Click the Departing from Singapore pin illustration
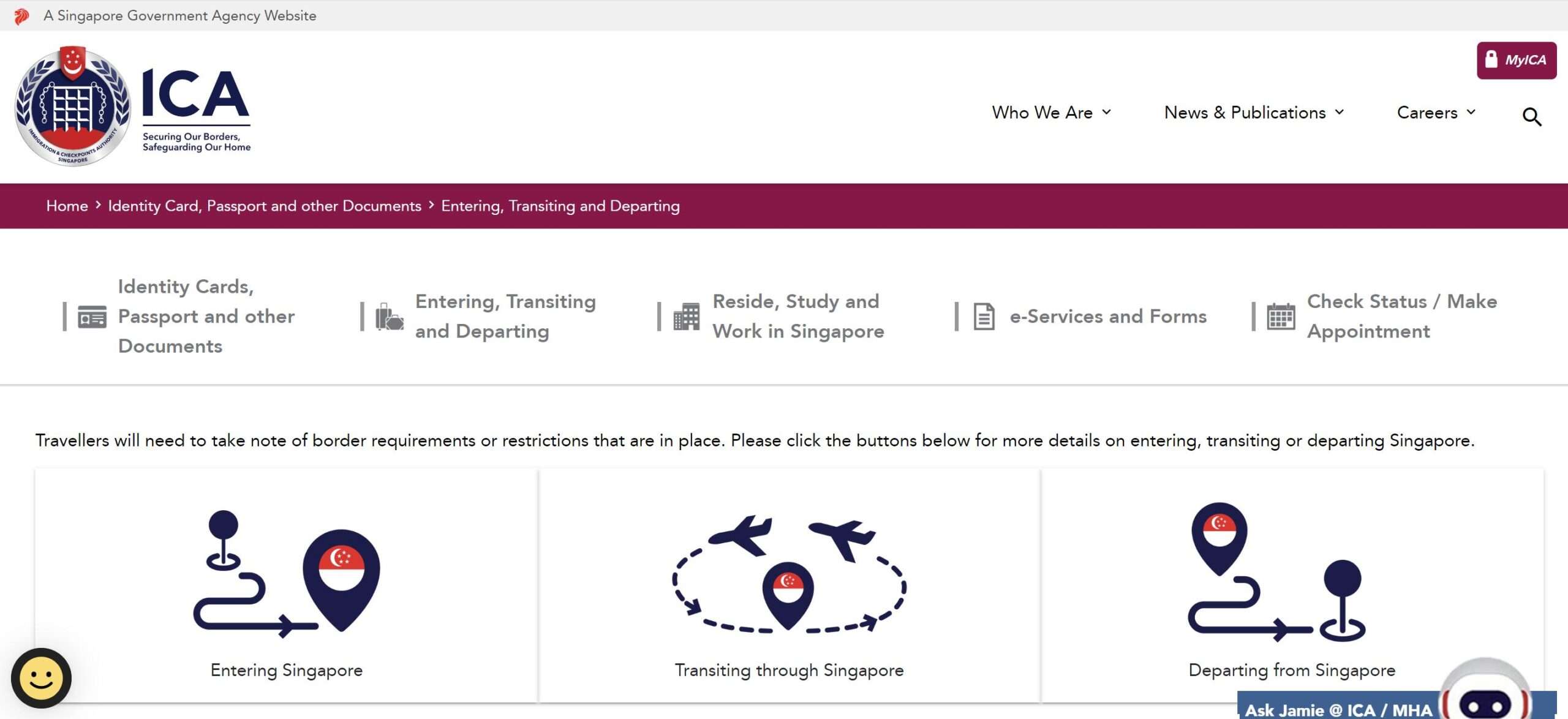 point(1278,573)
